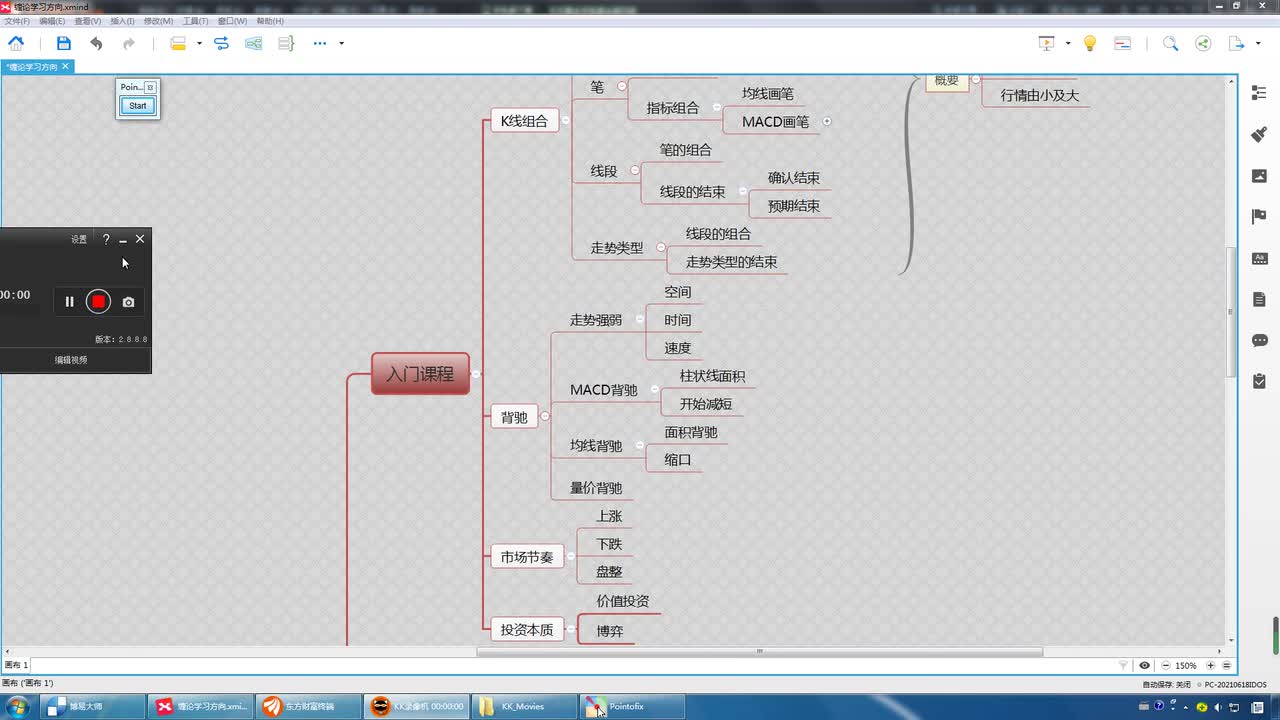The width and height of the screenshot is (1280, 720).
Task: Click the magnifier search icon in toolbar
Action: click(x=1170, y=43)
